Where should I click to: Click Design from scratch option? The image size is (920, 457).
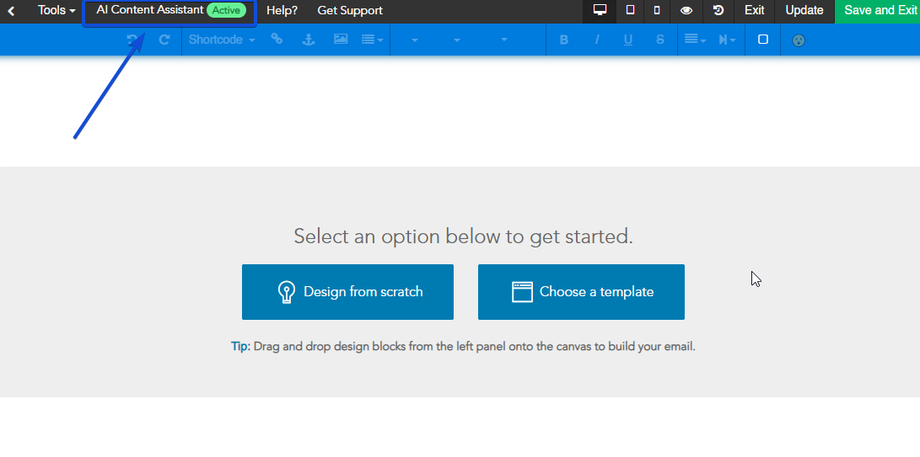click(348, 292)
